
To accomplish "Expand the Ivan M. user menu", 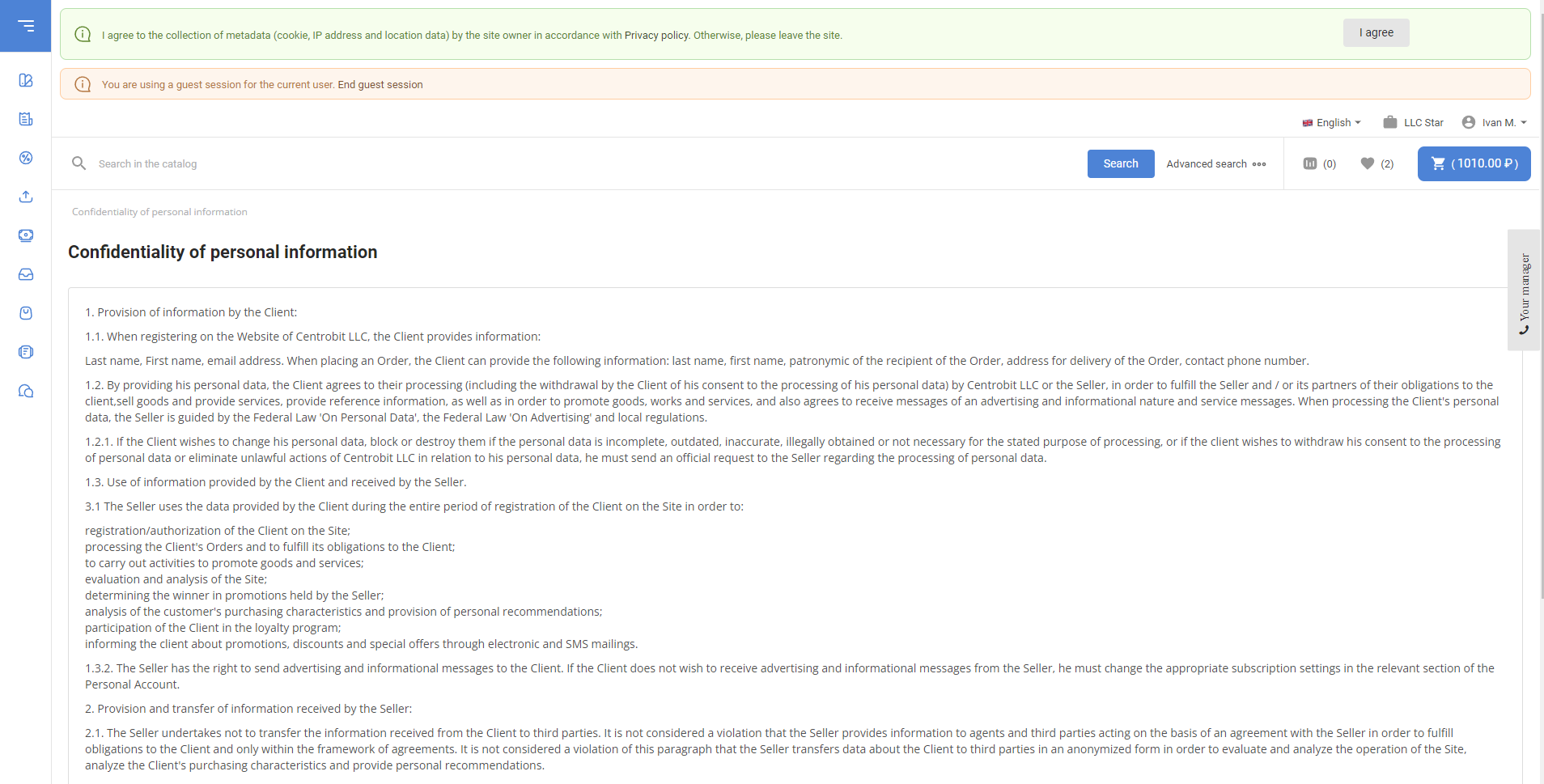I will (1495, 123).
